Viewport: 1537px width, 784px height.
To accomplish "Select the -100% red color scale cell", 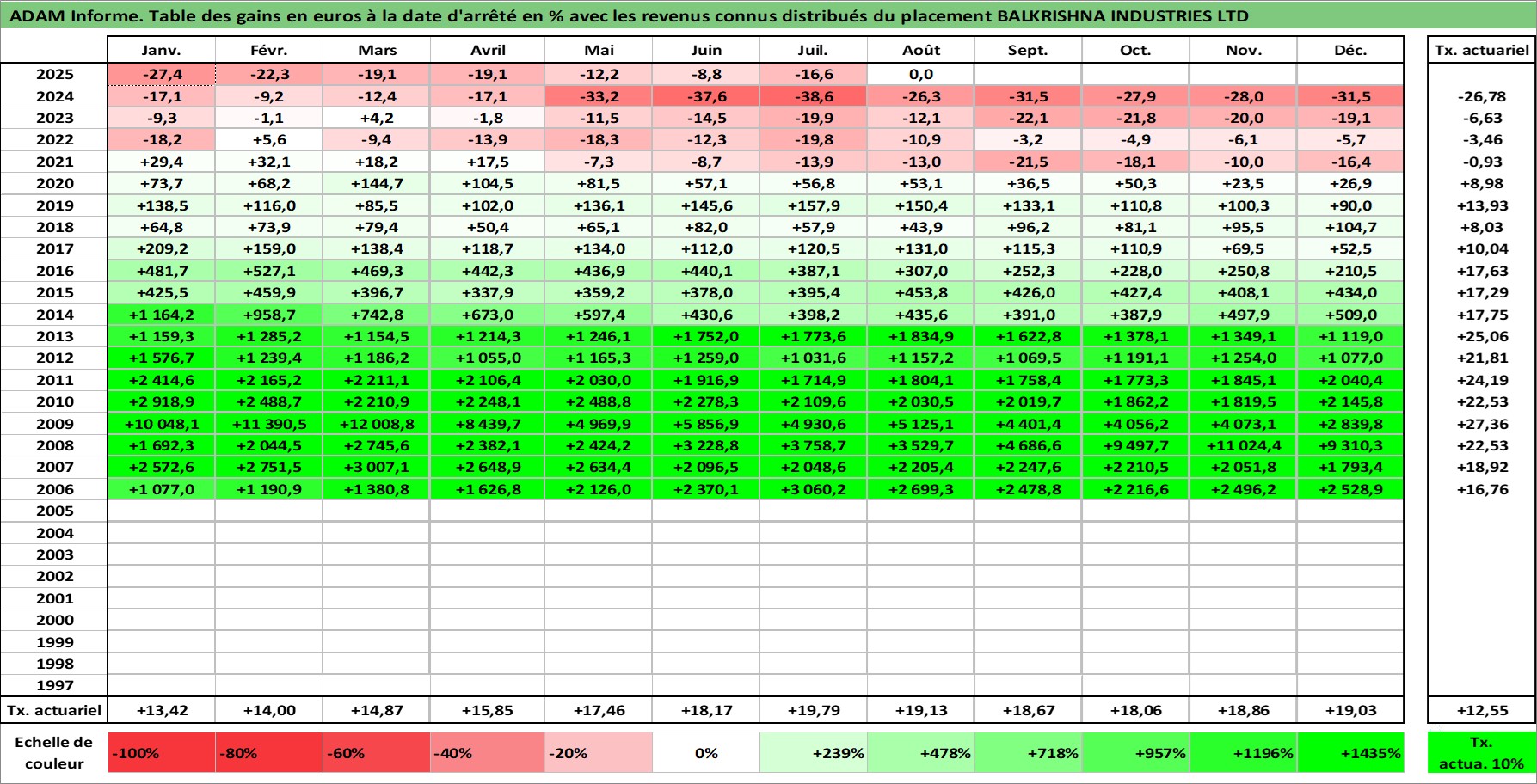I will (x=161, y=753).
